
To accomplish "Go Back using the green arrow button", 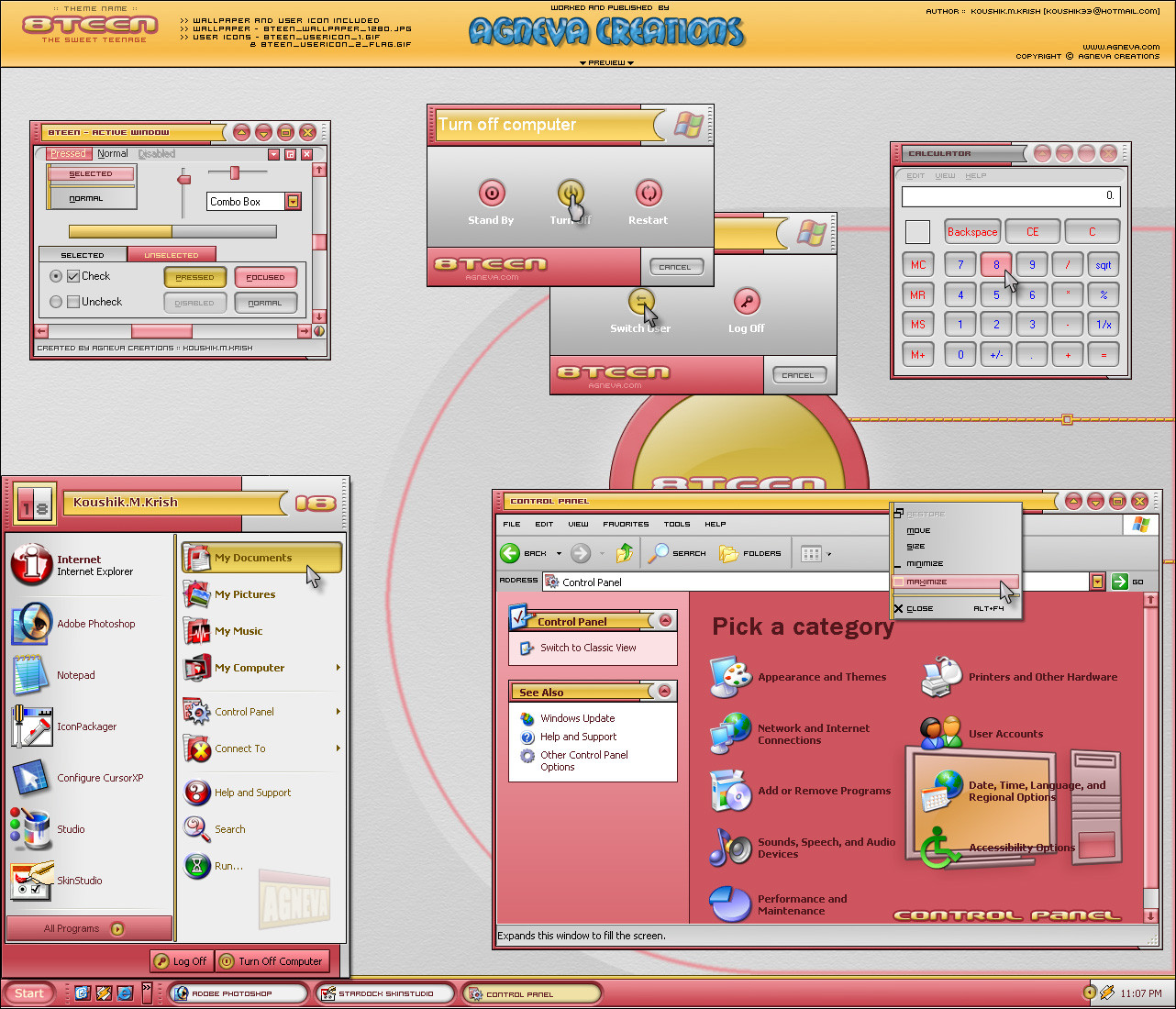I will click(x=510, y=553).
